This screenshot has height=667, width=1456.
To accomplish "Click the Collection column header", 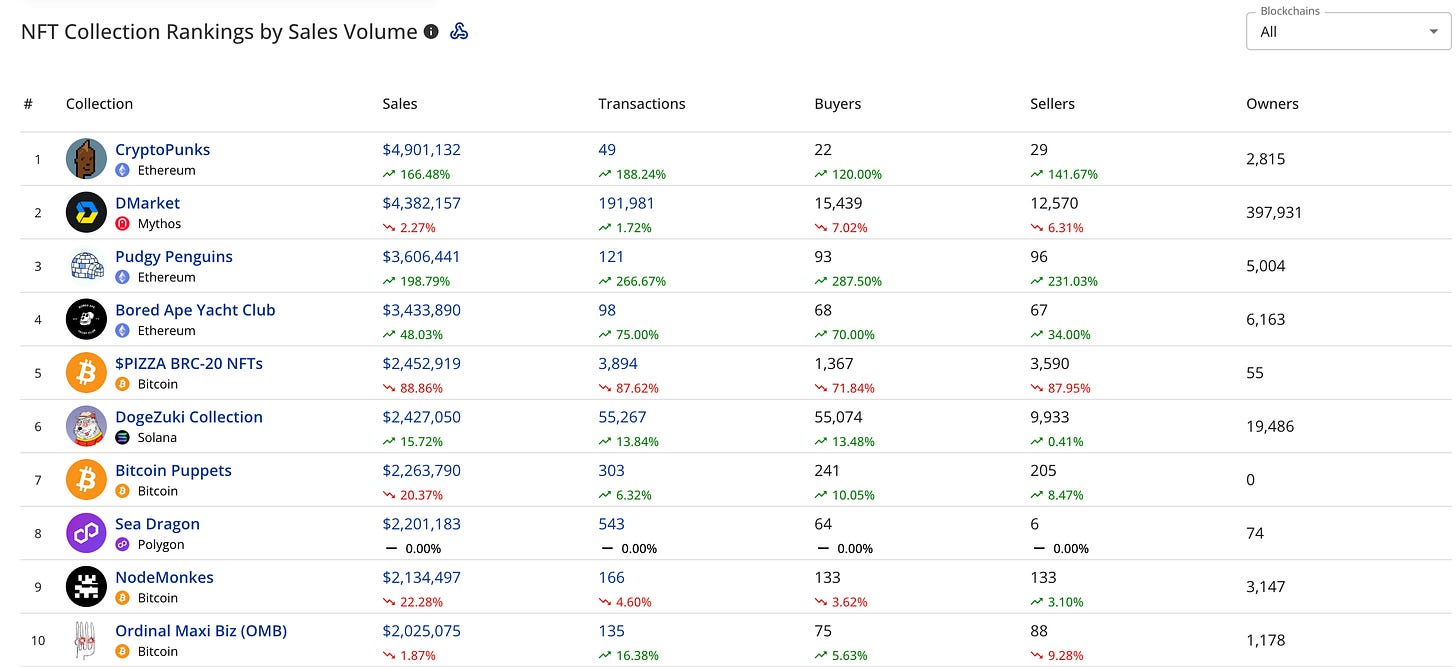I will 99,104.
